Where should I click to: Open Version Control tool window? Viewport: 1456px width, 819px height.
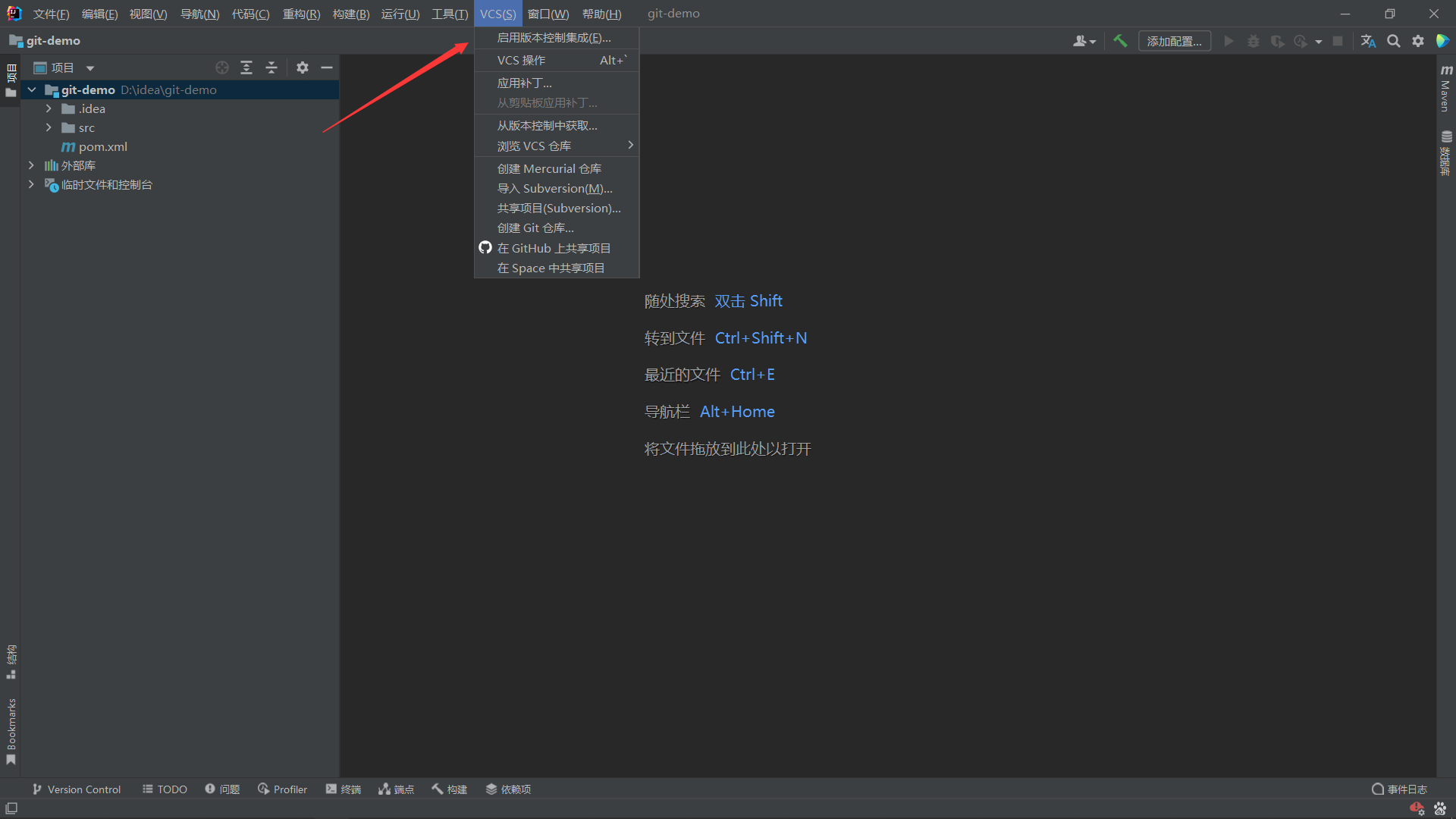[x=77, y=789]
